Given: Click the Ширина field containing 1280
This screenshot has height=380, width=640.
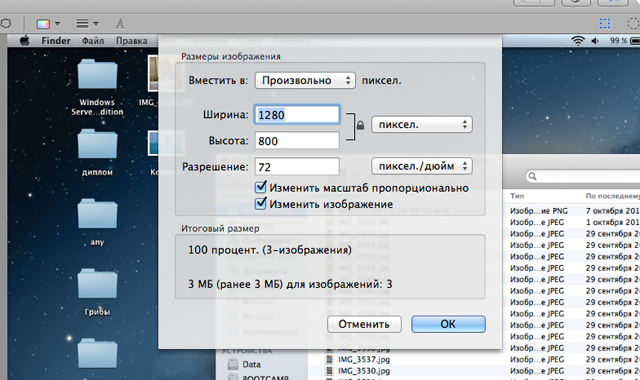Looking at the screenshot, I should (x=297, y=115).
